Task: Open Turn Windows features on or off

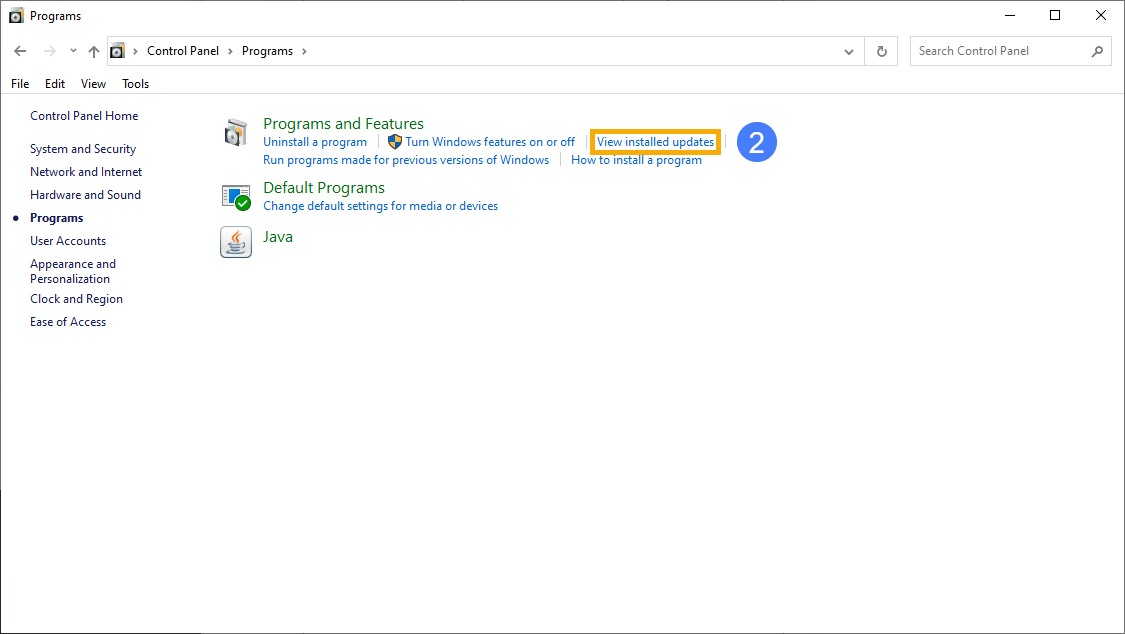Action: point(490,142)
